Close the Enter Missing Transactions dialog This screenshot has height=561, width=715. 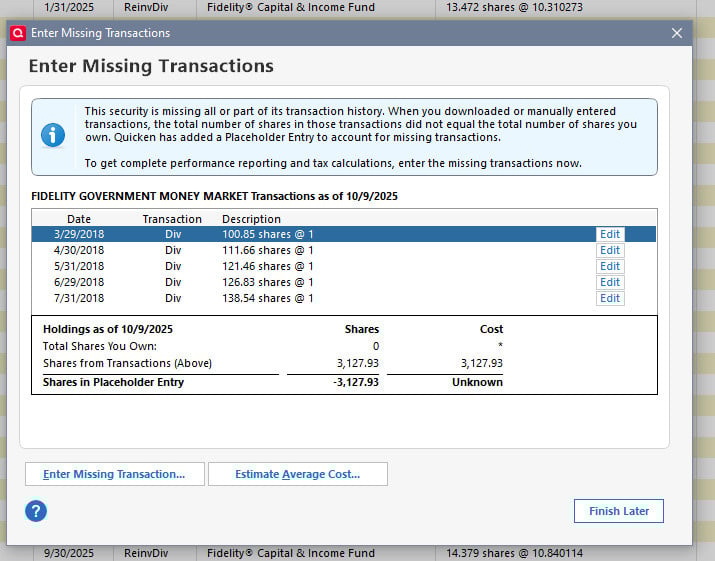click(x=677, y=33)
